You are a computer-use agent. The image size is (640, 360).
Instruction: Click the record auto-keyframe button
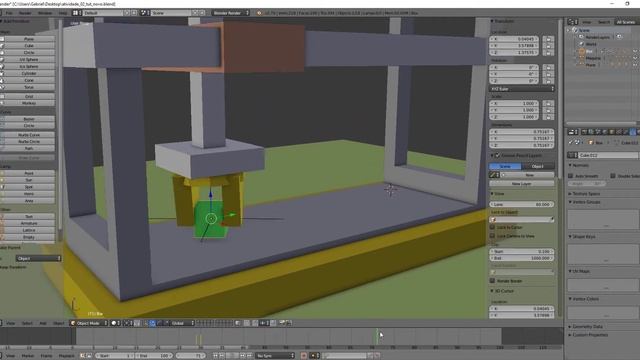[x=304, y=356]
